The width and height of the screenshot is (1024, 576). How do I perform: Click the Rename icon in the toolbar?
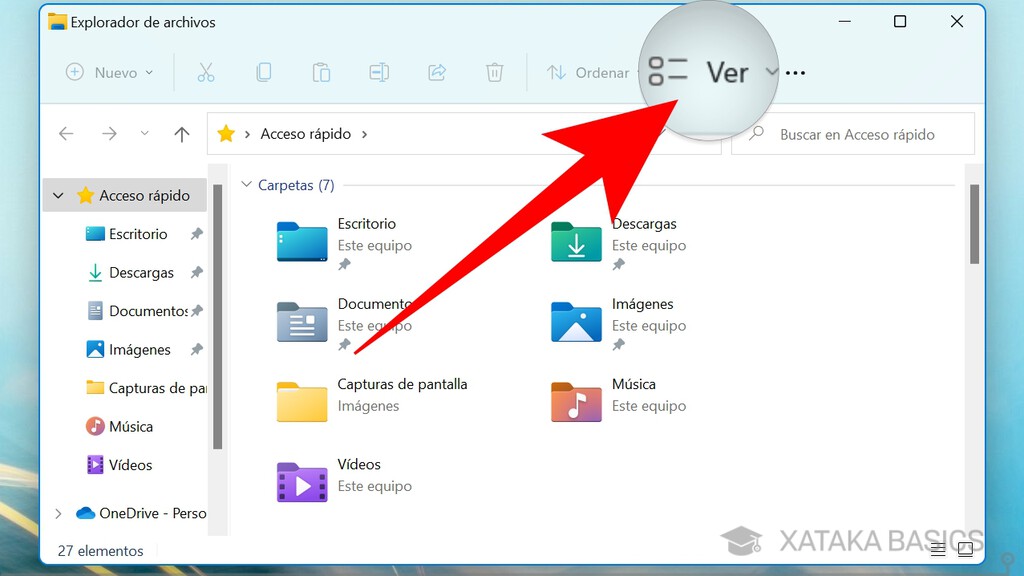[378, 72]
